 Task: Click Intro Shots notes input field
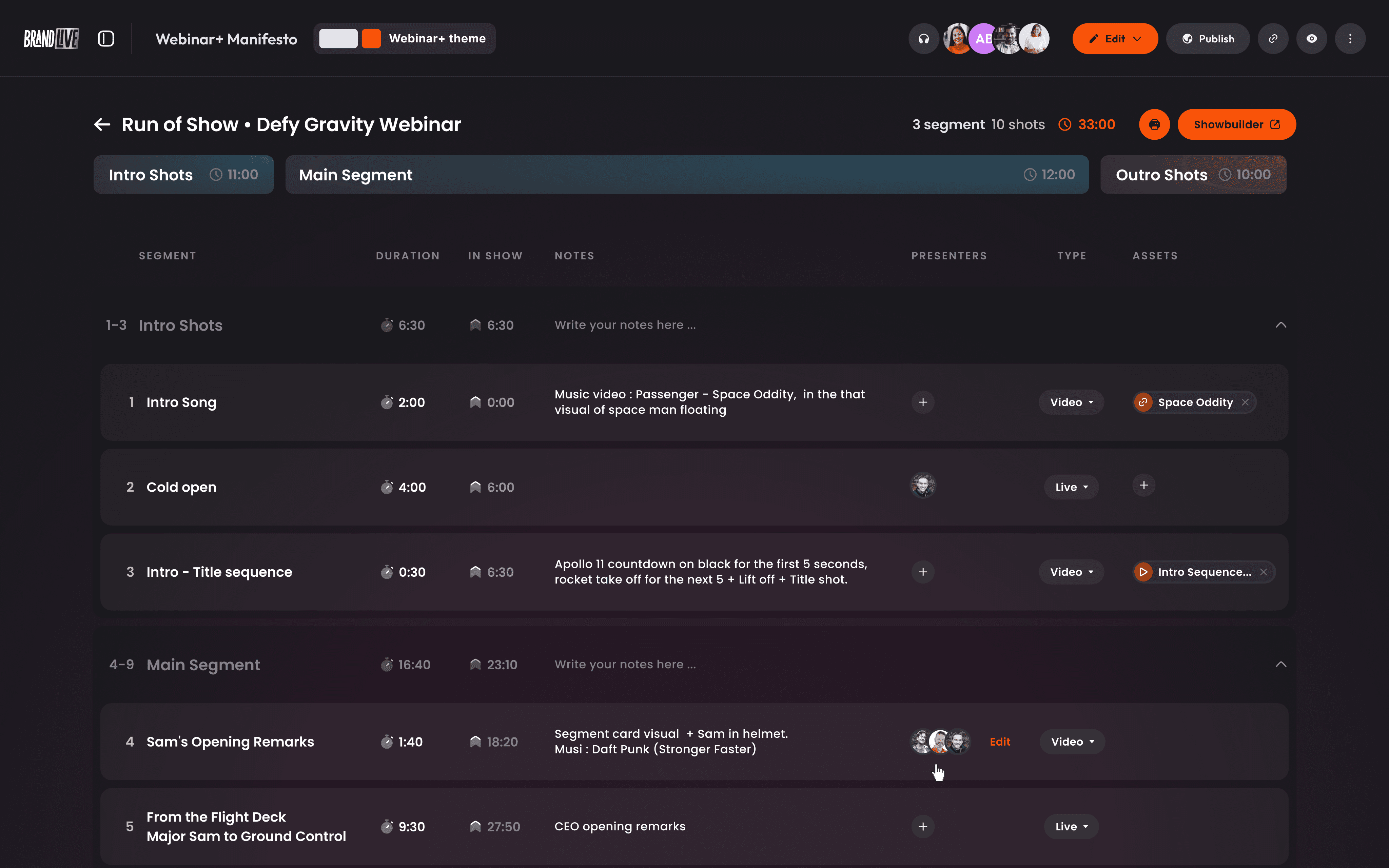[x=625, y=325]
